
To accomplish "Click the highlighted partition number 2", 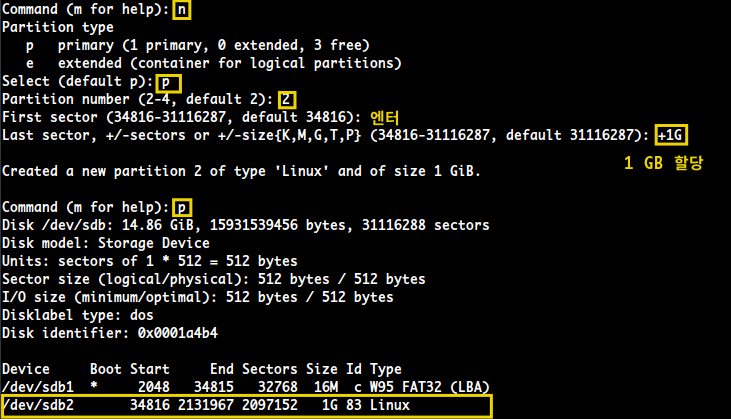I will click(x=287, y=99).
